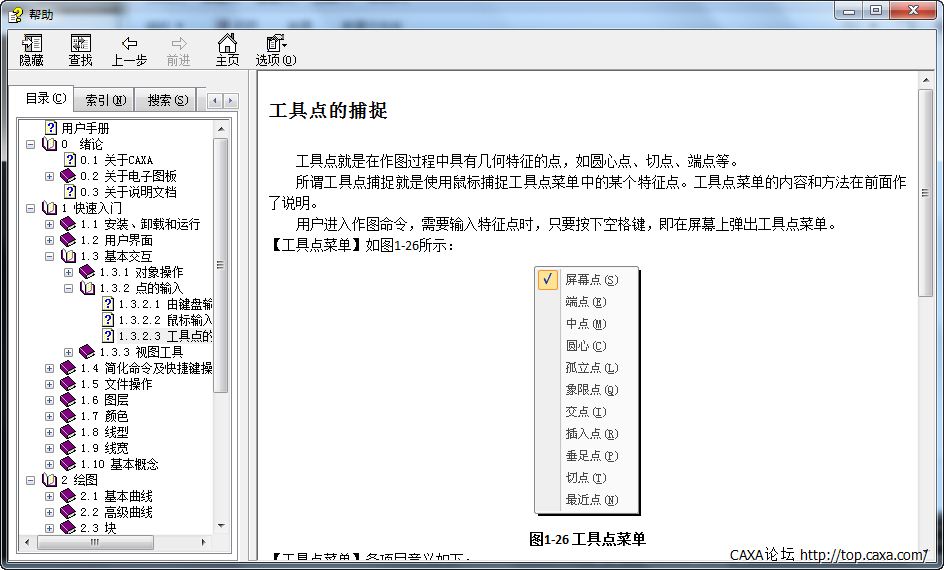Click the help icon in the title bar
Image resolution: width=944 pixels, height=570 pixels.
16,14
